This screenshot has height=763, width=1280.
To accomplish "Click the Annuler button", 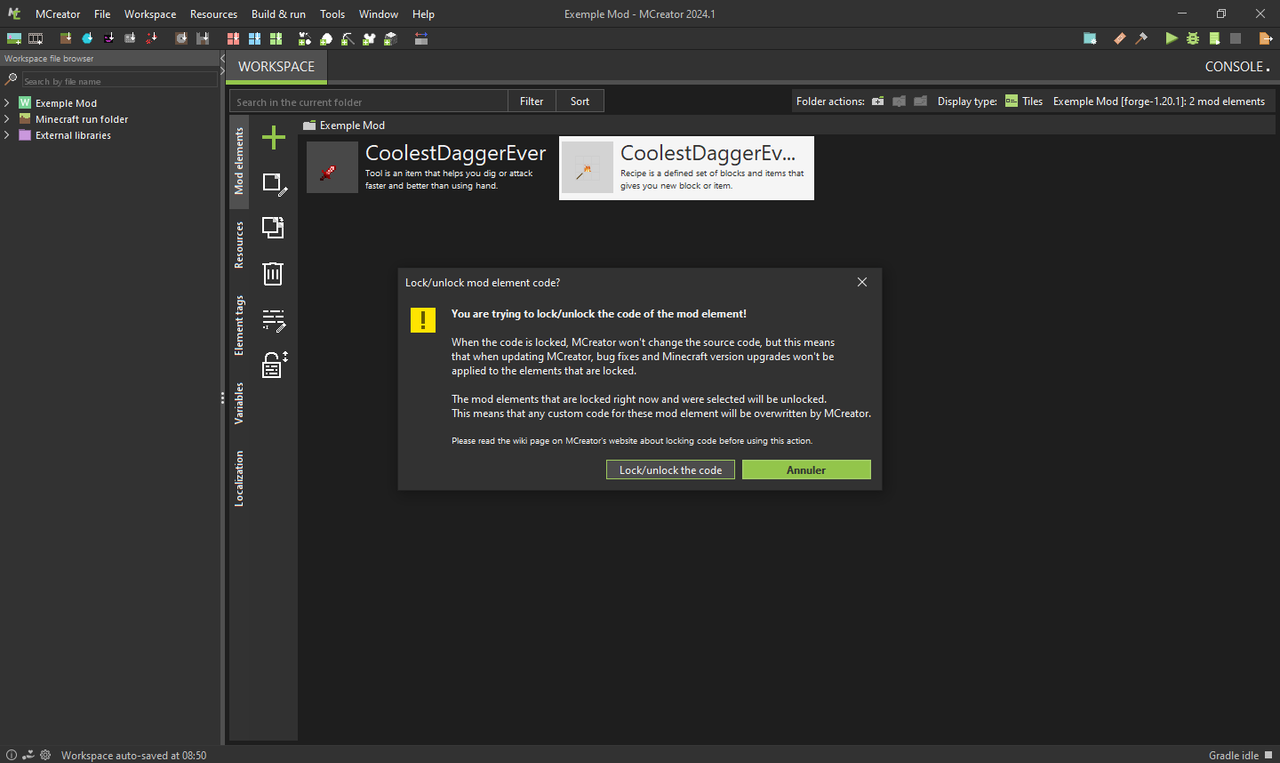I will [x=806, y=470].
